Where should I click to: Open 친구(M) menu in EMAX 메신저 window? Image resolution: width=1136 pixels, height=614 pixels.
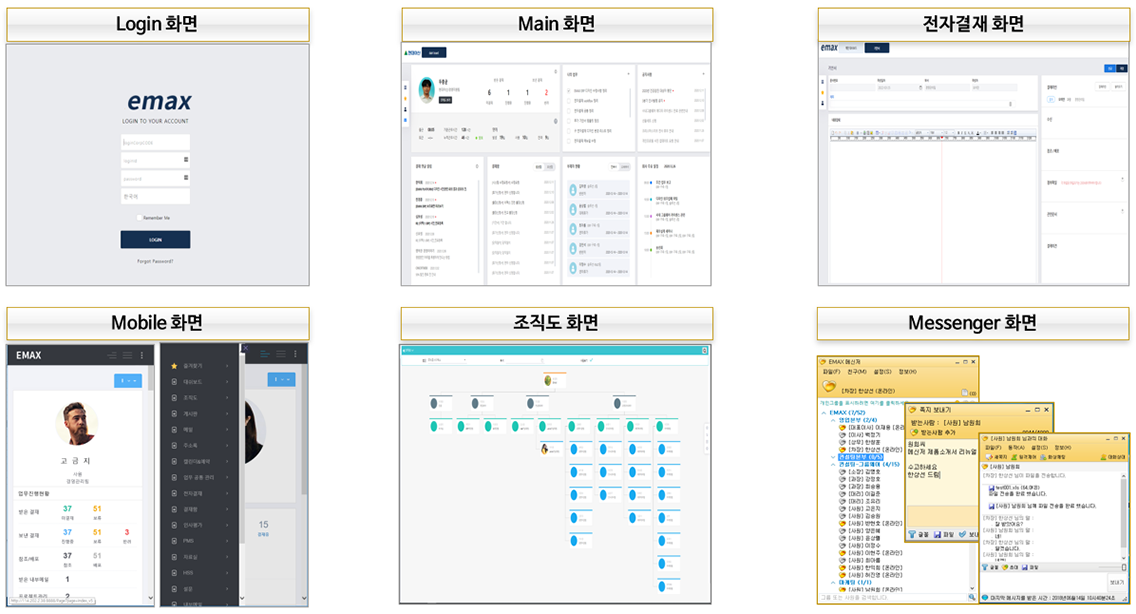click(x=856, y=372)
